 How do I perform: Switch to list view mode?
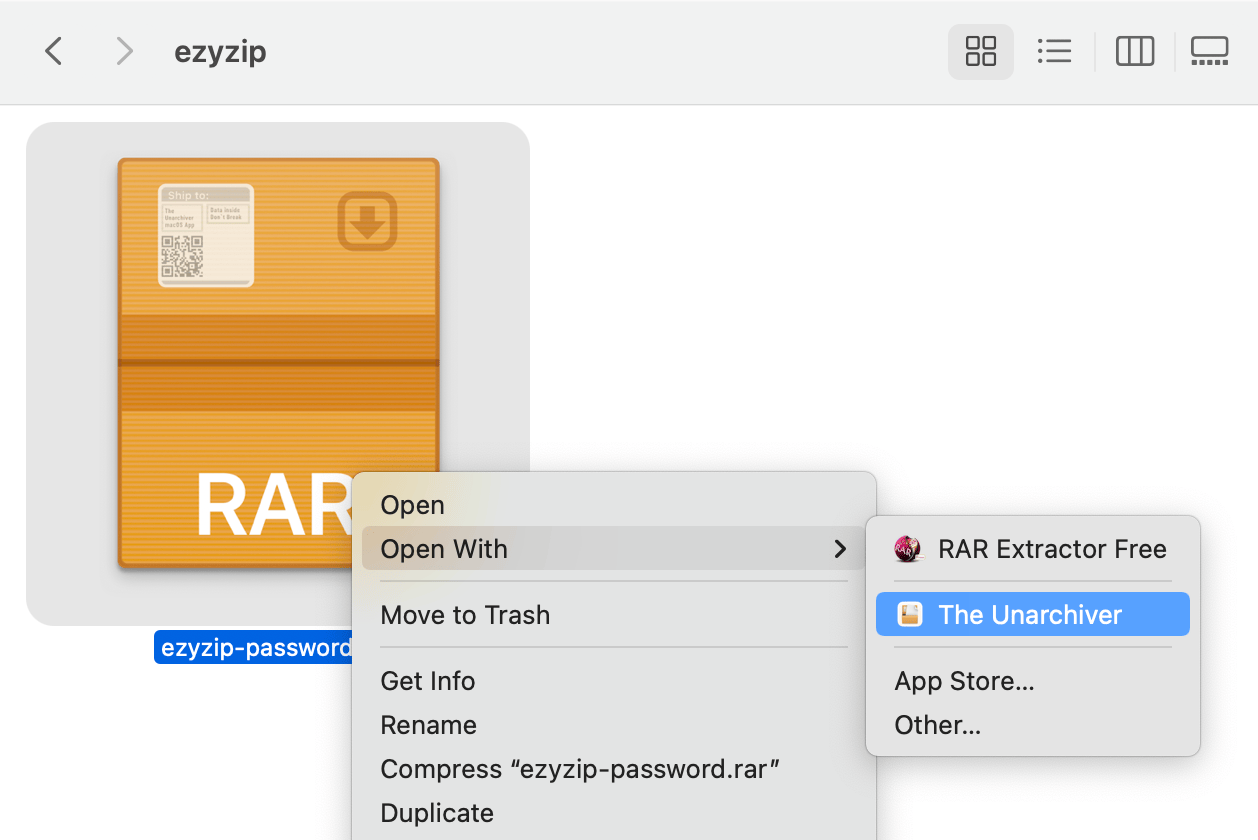(1055, 51)
